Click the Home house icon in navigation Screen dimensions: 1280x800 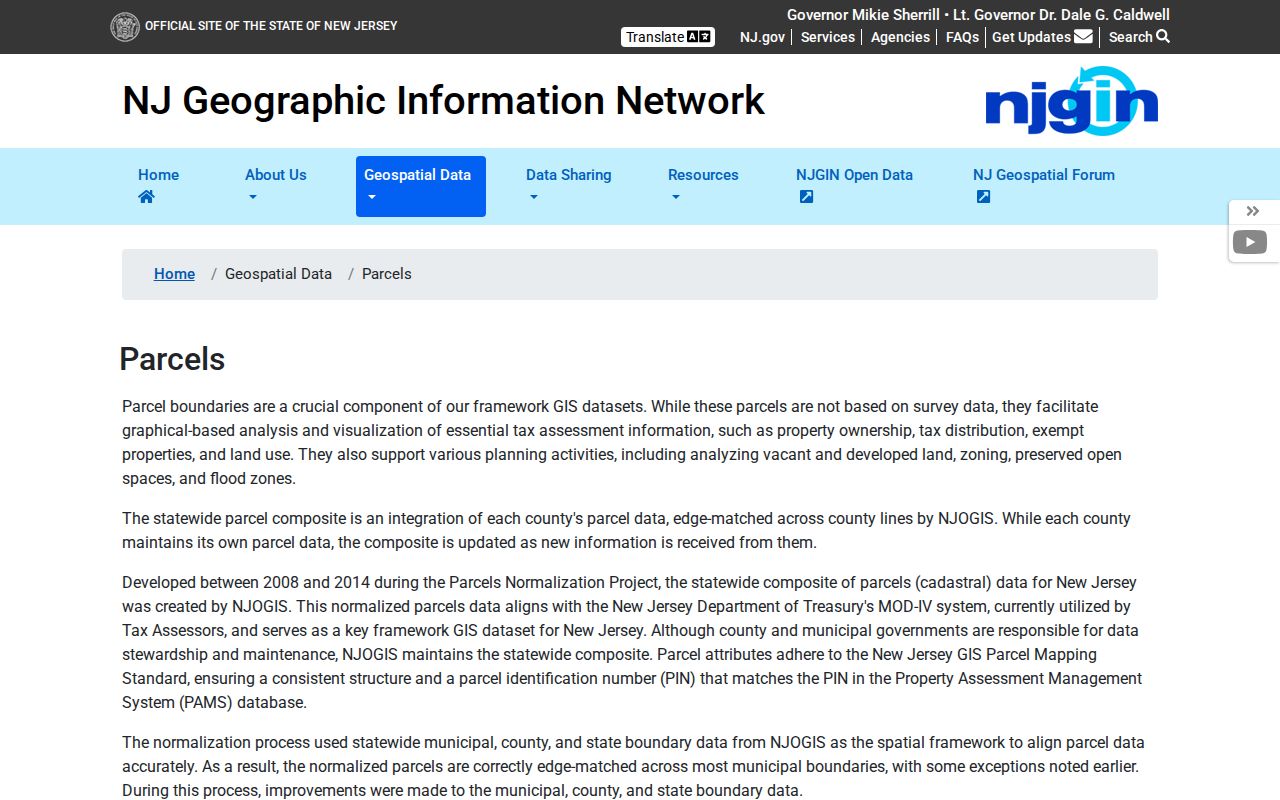pyautogui.click(x=146, y=197)
